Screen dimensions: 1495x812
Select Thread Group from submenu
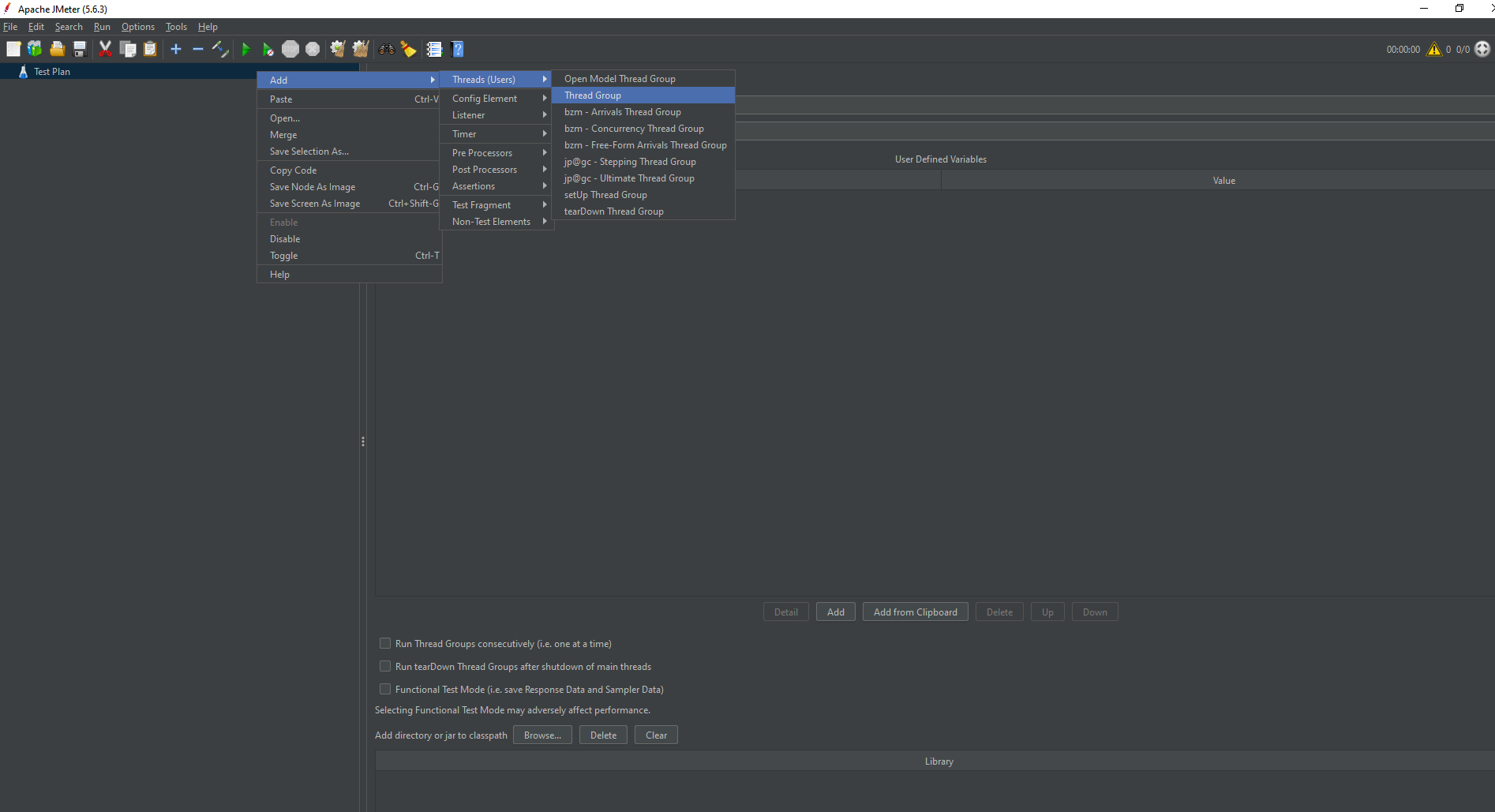643,95
